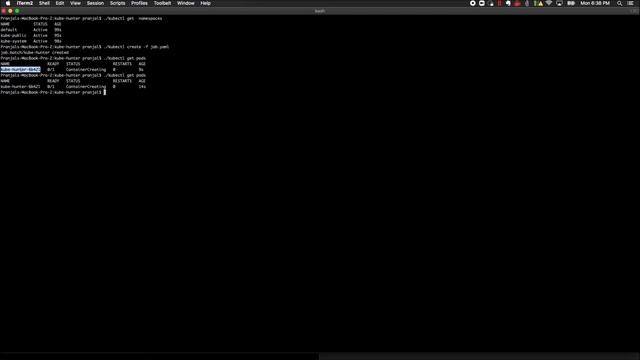
Task: Close the iTerm2 window with red button
Action: [x=4, y=11]
